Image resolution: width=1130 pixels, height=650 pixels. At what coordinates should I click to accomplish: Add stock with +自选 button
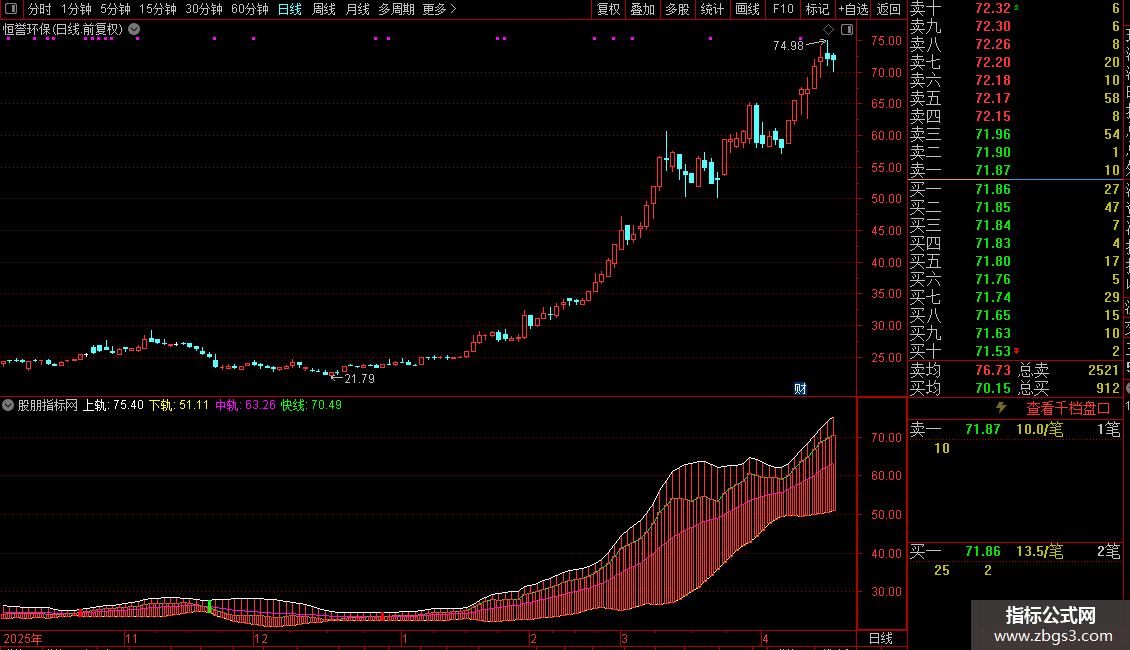pos(853,9)
